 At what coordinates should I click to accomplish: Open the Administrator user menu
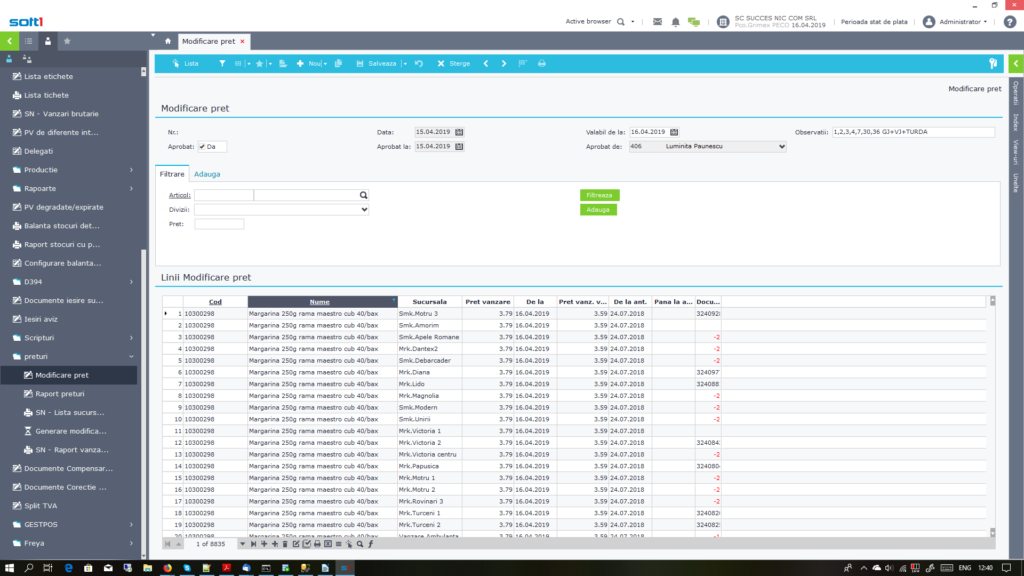[x=955, y=22]
